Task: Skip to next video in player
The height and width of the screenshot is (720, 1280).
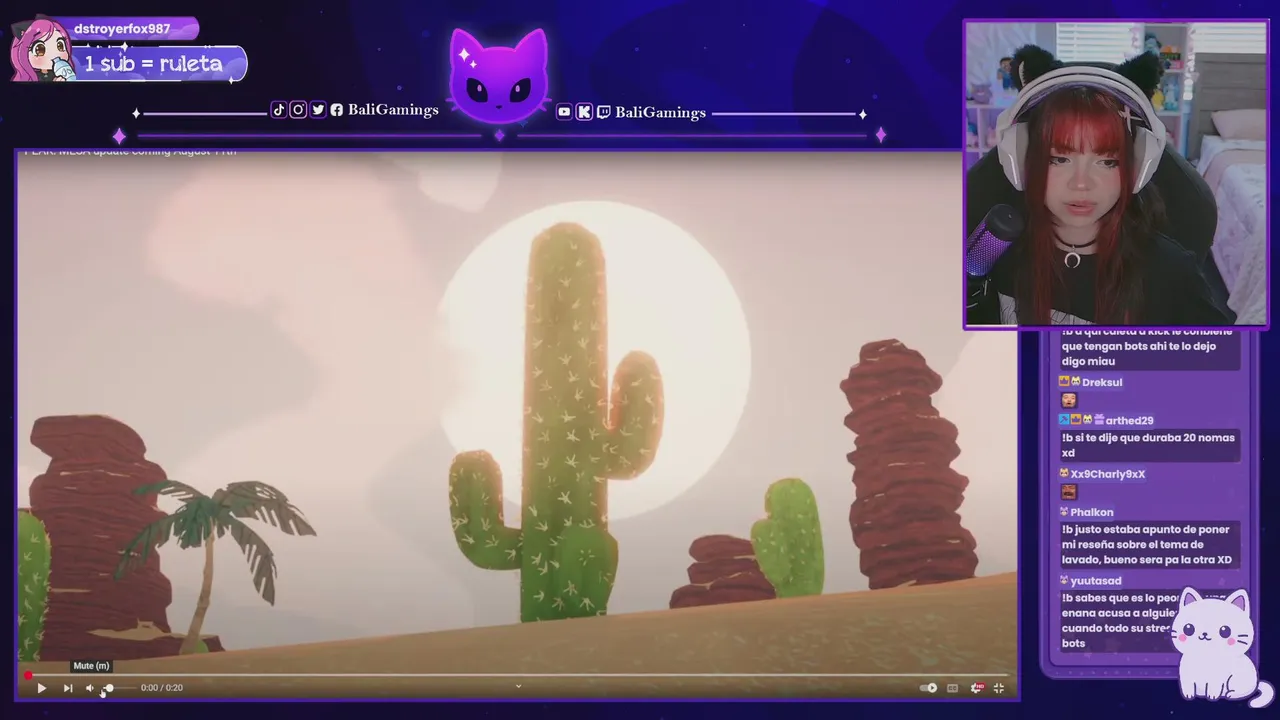Action: pyautogui.click(x=67, y=688)
